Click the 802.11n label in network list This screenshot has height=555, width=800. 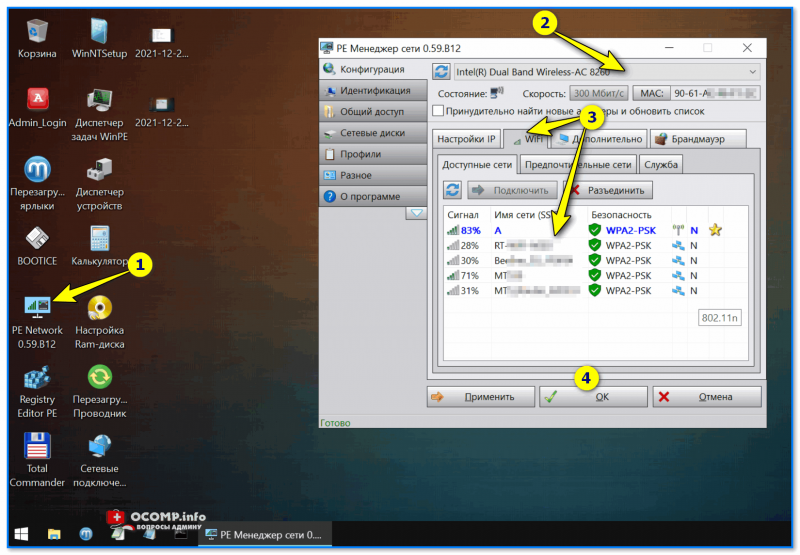pos(719,318)
